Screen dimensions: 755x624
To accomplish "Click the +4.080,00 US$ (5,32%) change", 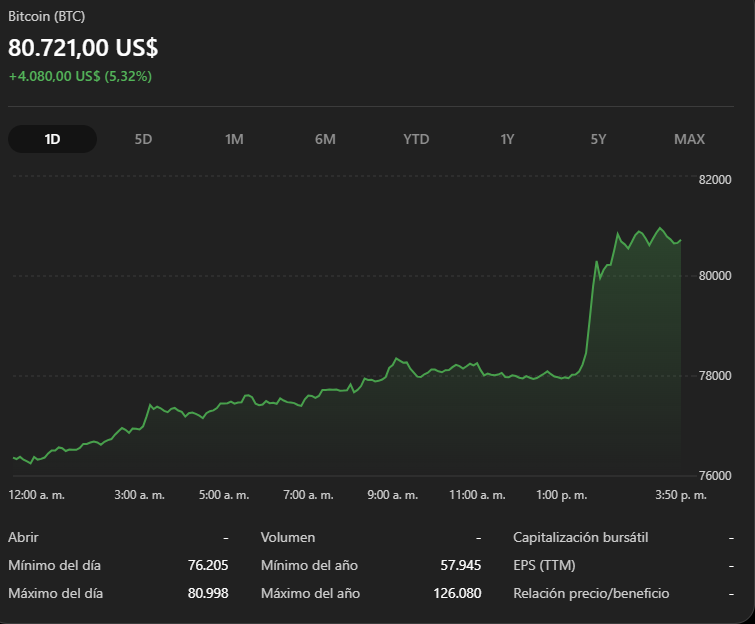I will tap(80, 76).
